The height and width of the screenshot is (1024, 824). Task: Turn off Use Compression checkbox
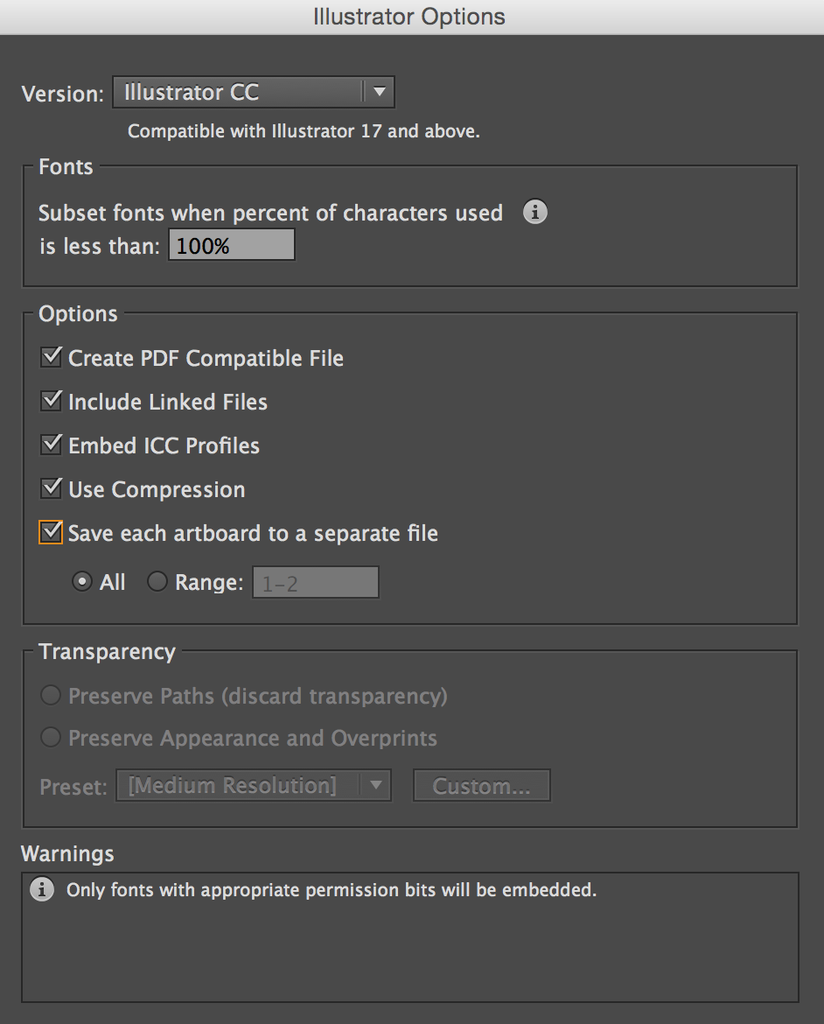pyautogui.click(x=51, y=489)
